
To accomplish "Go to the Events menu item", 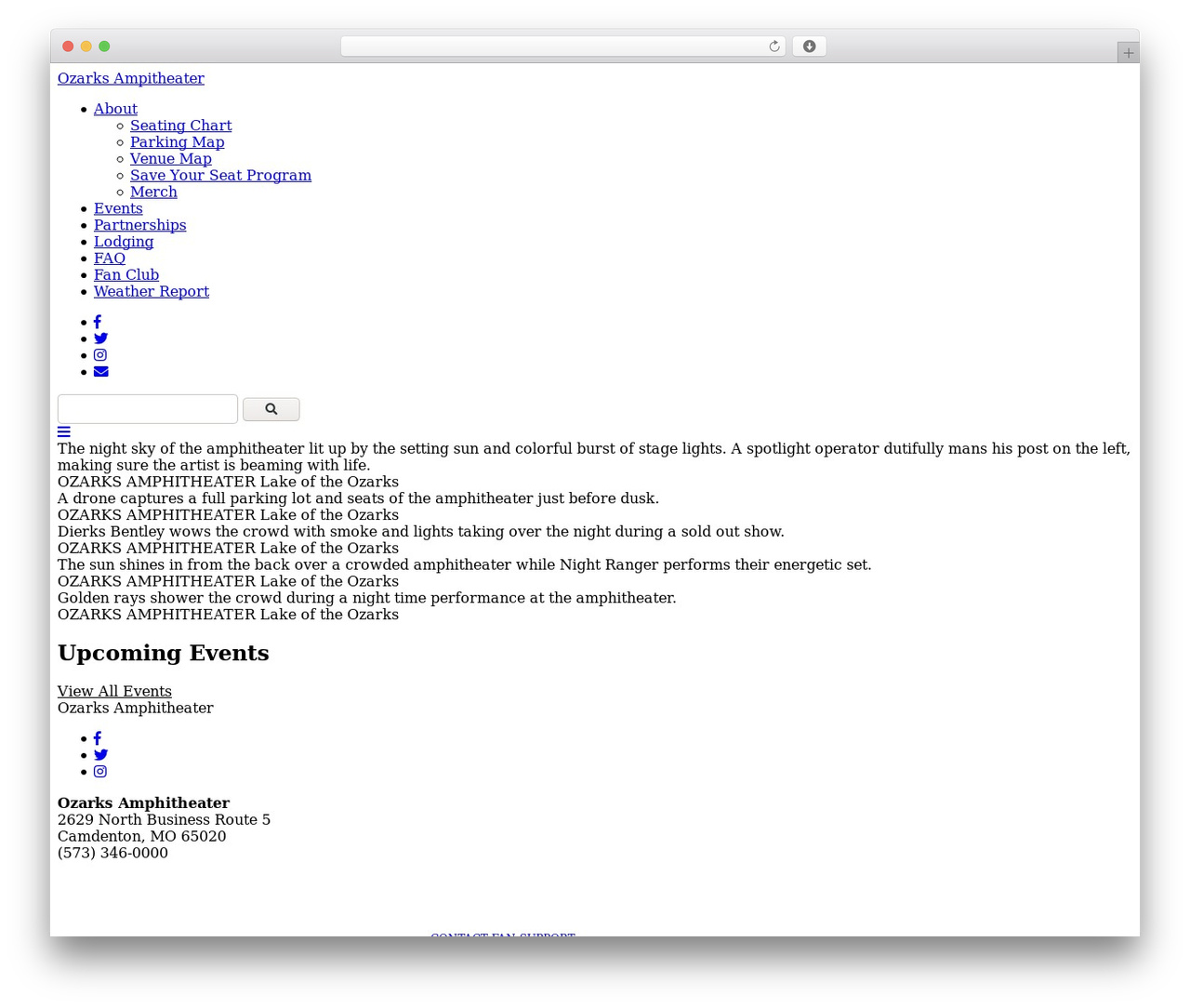I will click(x=118, y=208).
